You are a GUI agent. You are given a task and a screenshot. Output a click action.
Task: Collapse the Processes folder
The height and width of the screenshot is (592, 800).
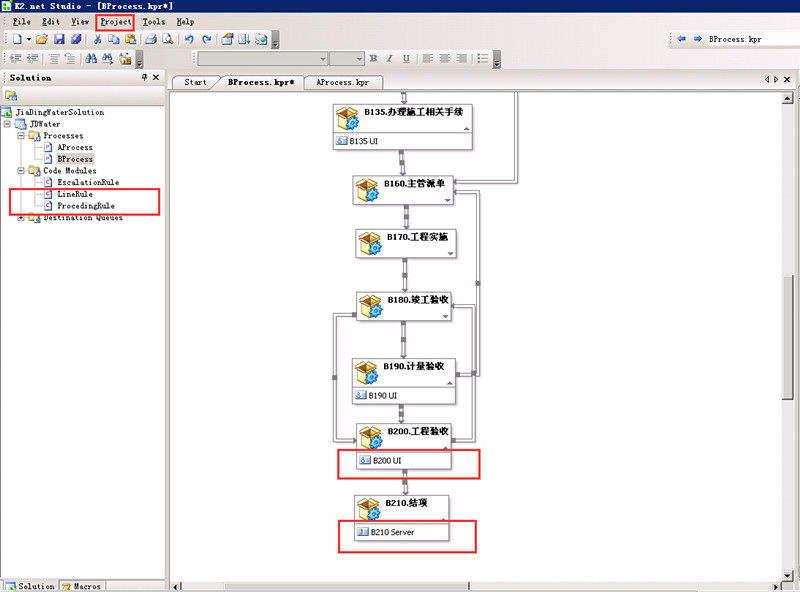(21, 136)
